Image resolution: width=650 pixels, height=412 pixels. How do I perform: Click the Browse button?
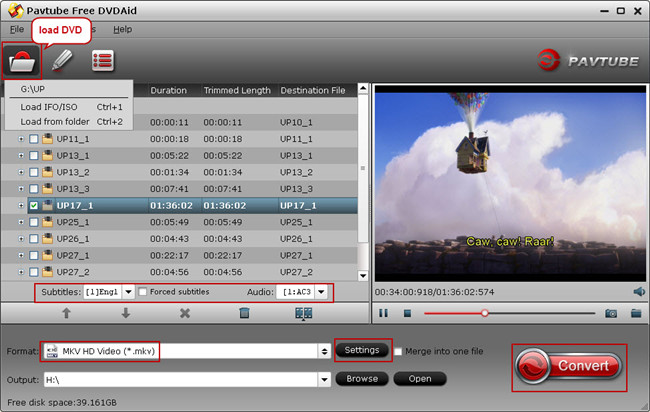[x=362, y=379]
